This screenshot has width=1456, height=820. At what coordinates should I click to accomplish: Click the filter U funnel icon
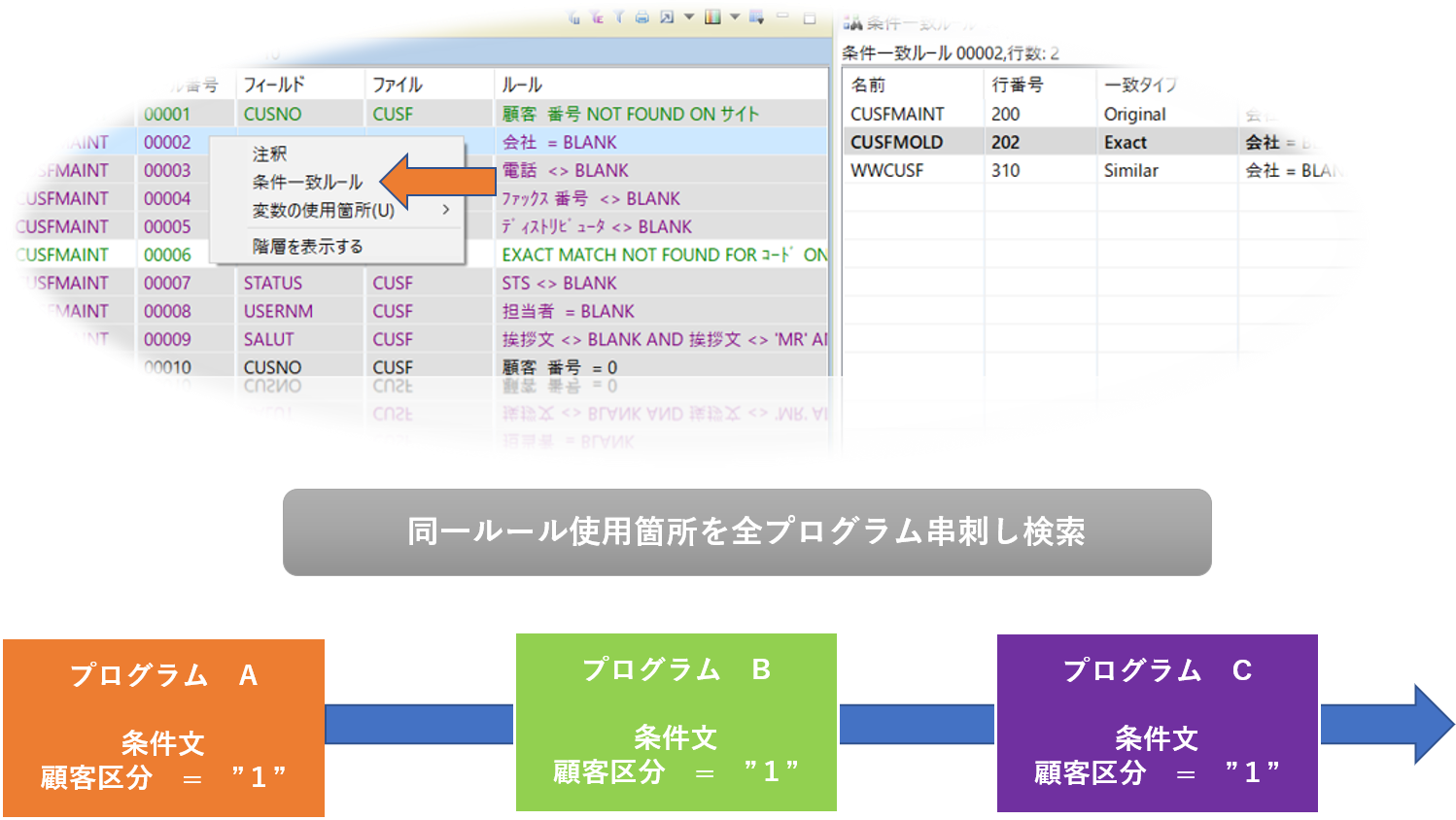[x=574, y=17]
